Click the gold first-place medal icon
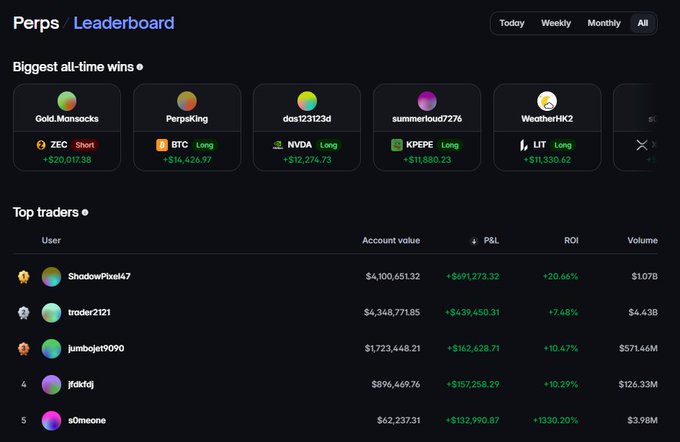 23,276
